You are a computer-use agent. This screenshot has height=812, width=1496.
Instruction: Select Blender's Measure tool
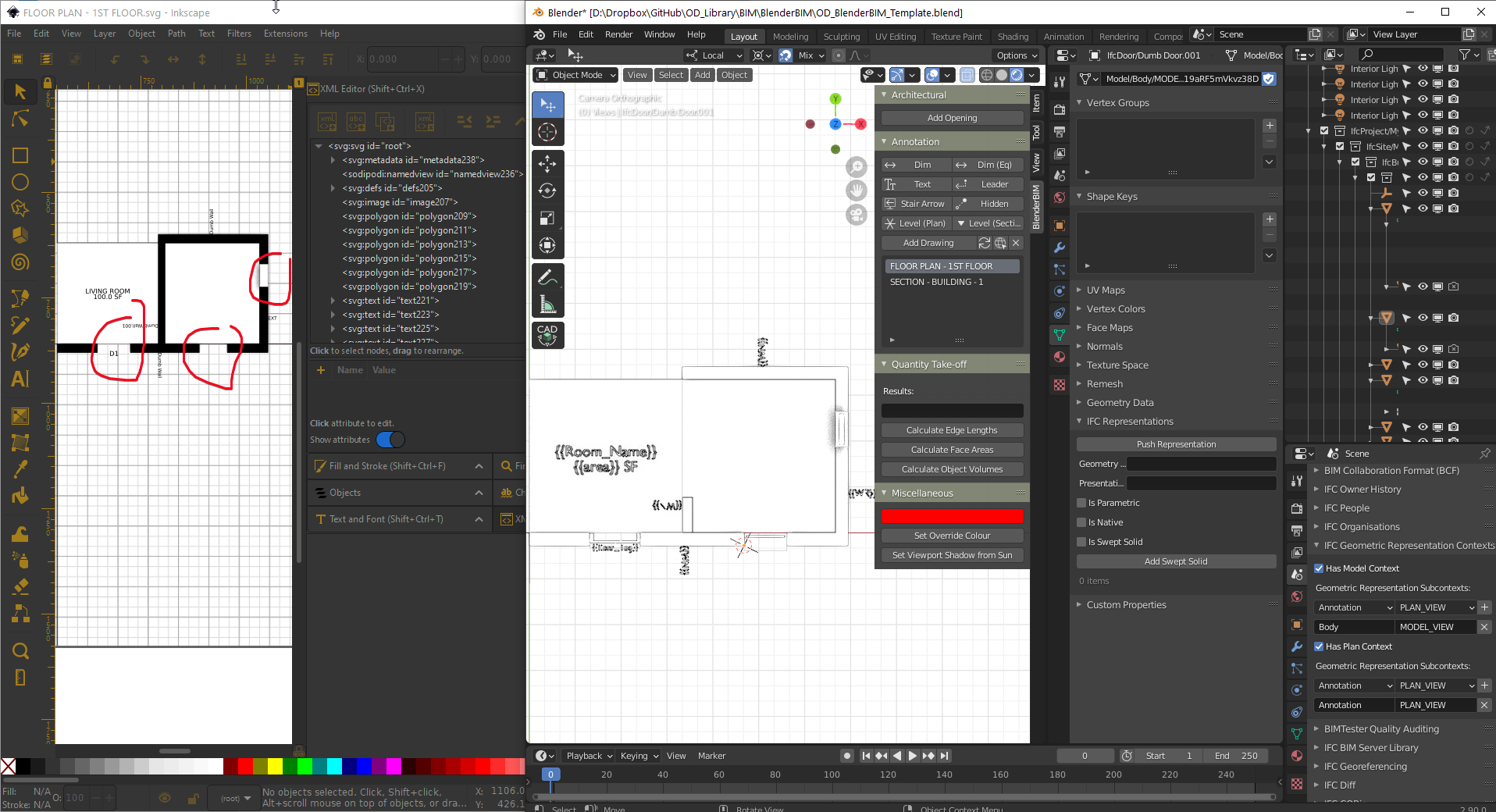point(547,304)
